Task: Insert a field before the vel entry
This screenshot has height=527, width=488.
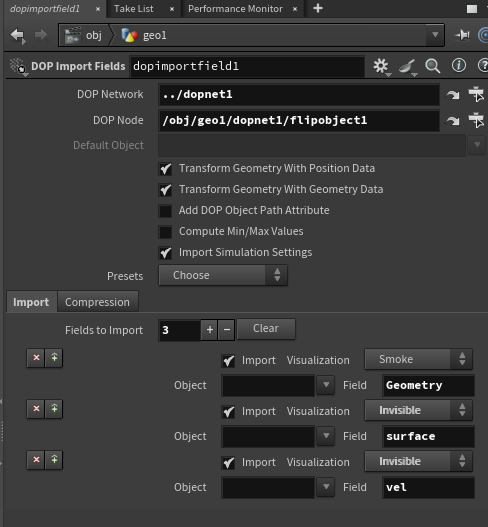Action: (54, 460)
